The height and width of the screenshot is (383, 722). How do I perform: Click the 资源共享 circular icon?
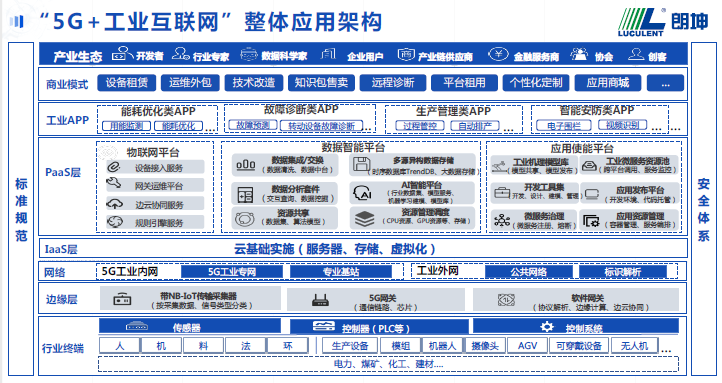coord(245,219)
